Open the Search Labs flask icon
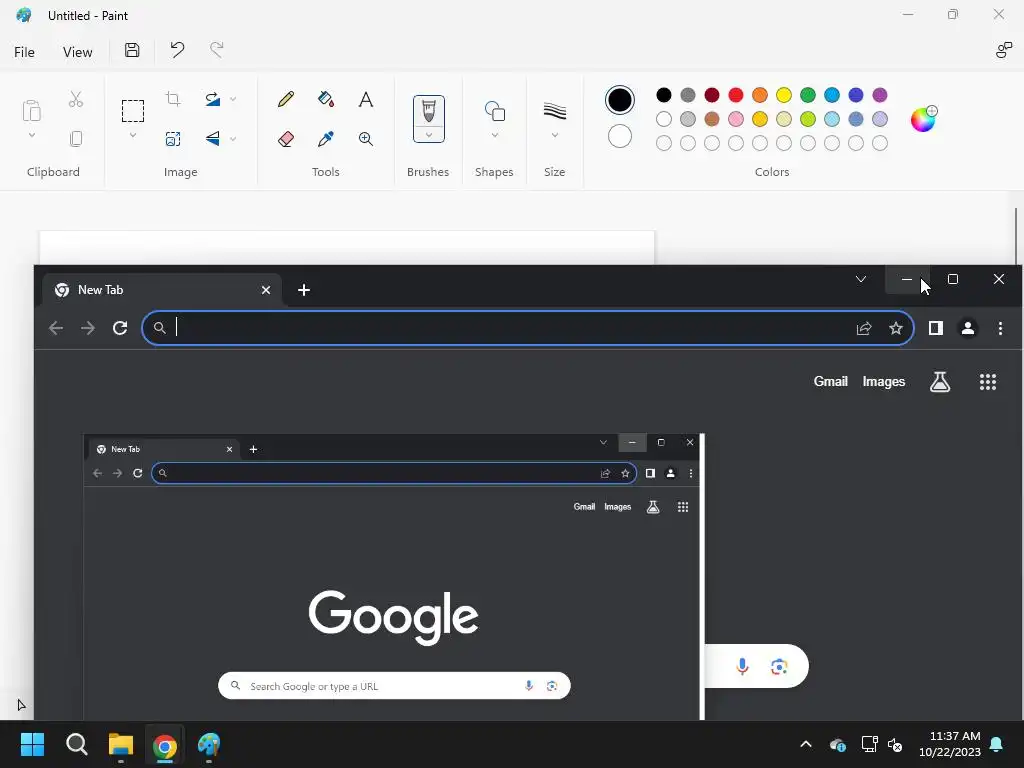 click(x=940, y=382)
